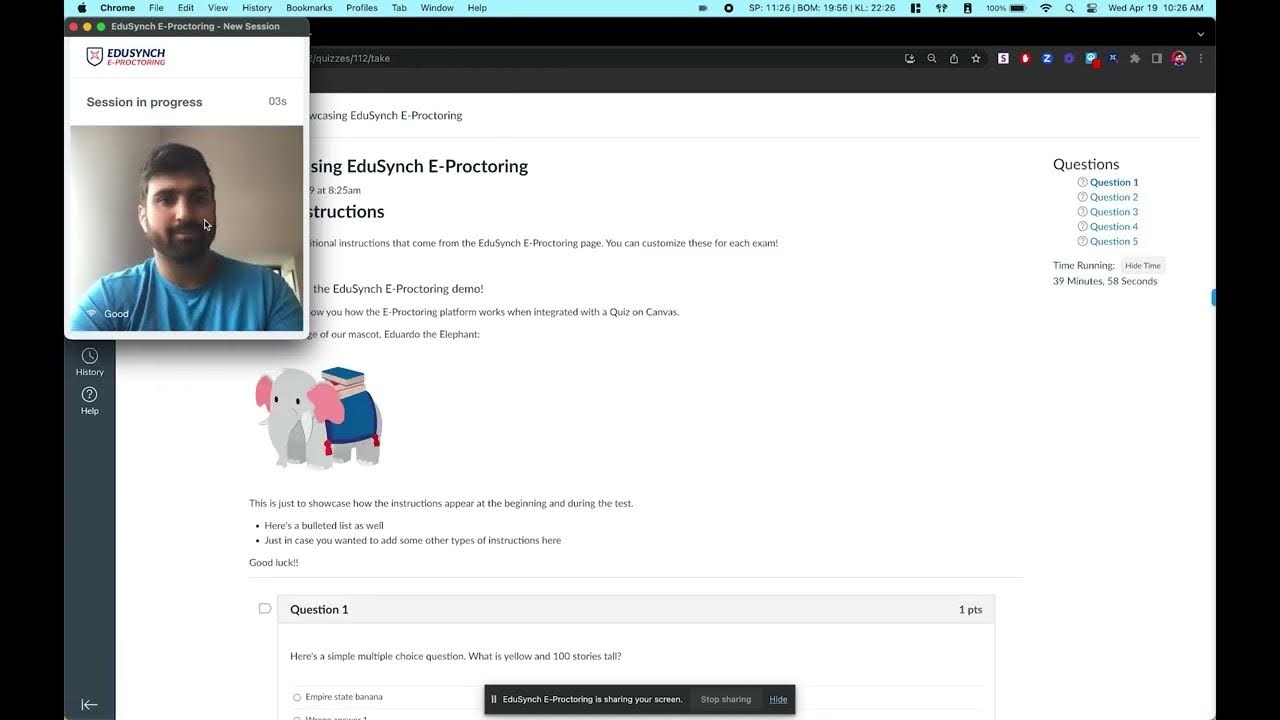The height and width of the screenshot is (720, 1280).
Task: Click the date and time in menu bar
Action: pyautogui.click(x=1156, y=8)
